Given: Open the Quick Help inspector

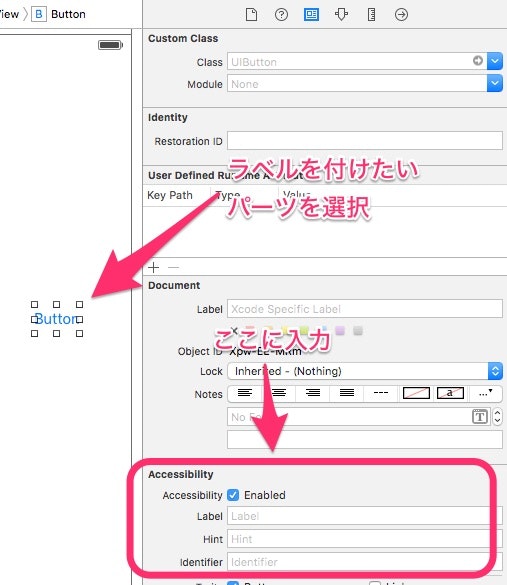Looking at the screenshot, I should (x=281, y=15).
